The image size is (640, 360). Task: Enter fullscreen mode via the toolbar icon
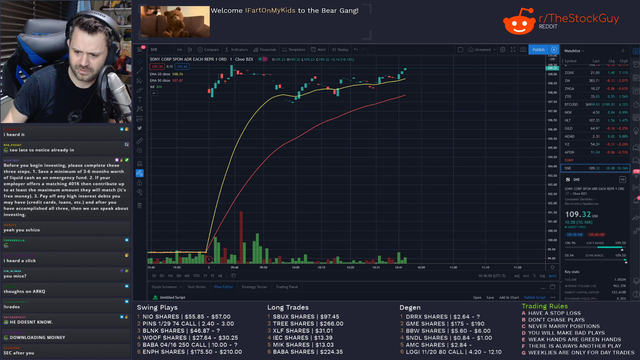pyautogui.click(x=513, y=49)
